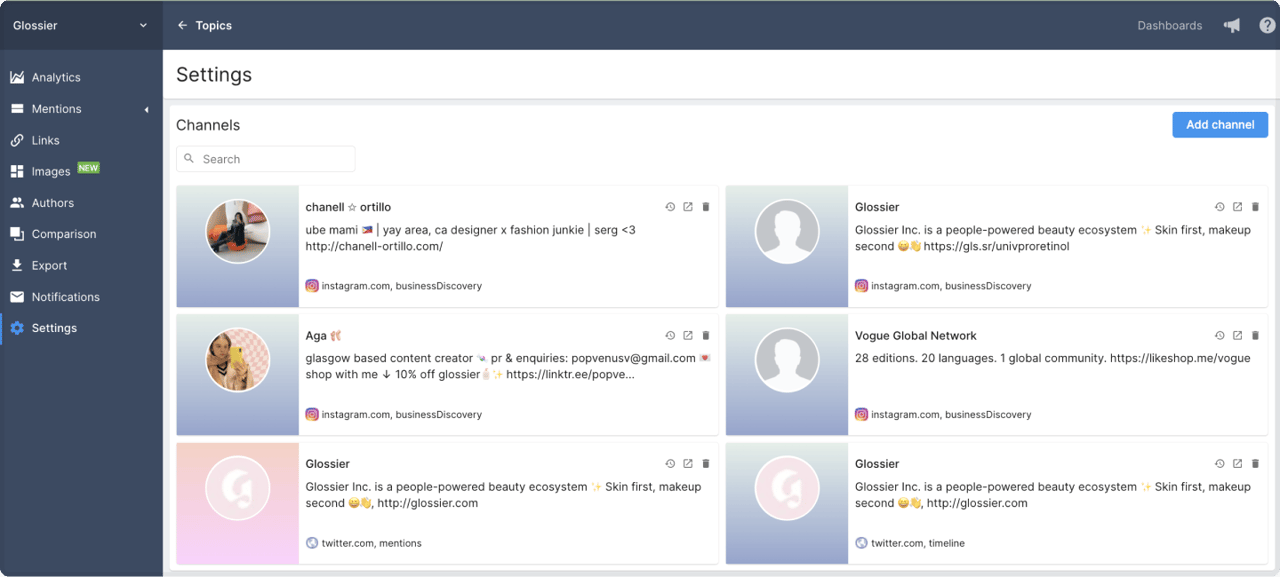The image size is (1280, 577).
Task: Open Notifications in the sidebar
Action: click(x=67, y=297)
